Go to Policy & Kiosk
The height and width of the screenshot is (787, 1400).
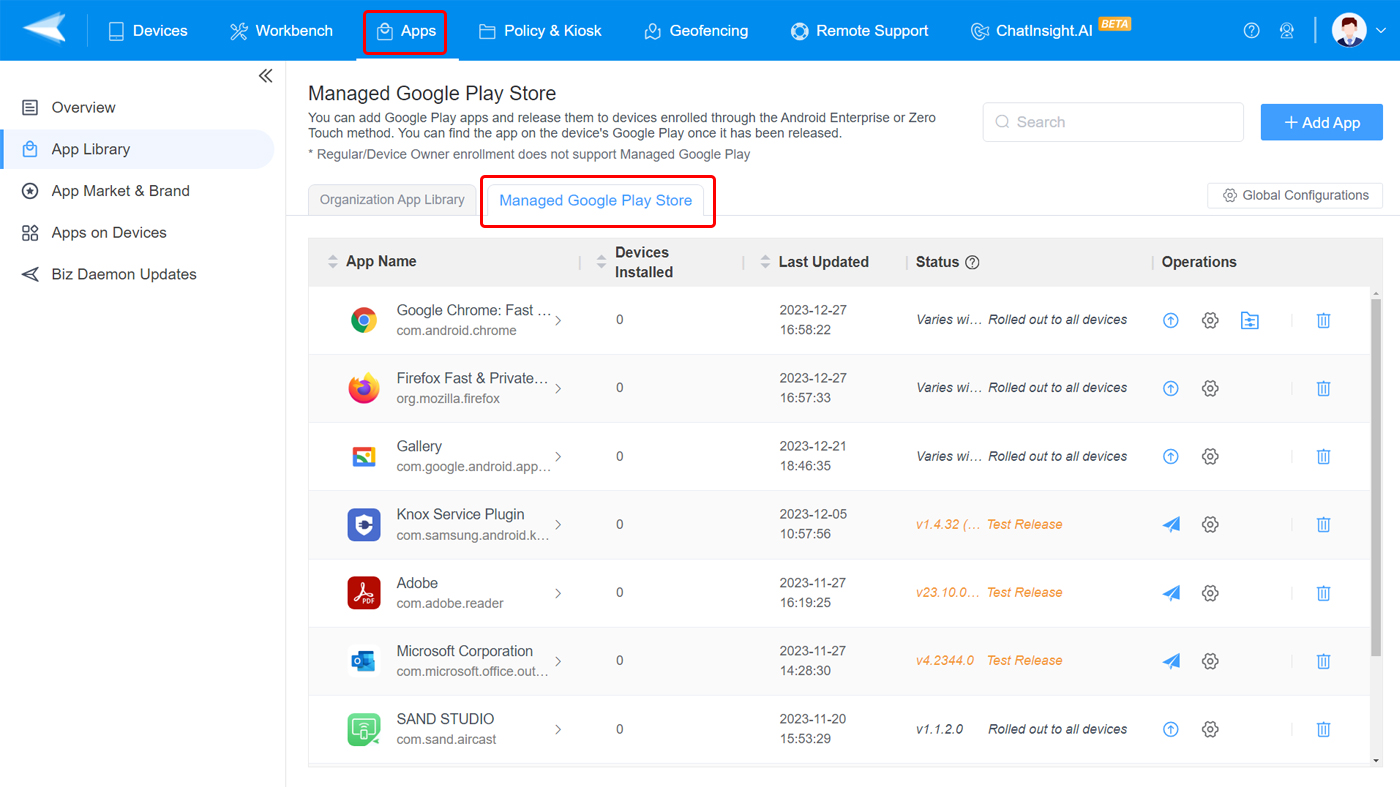(540, 31)
